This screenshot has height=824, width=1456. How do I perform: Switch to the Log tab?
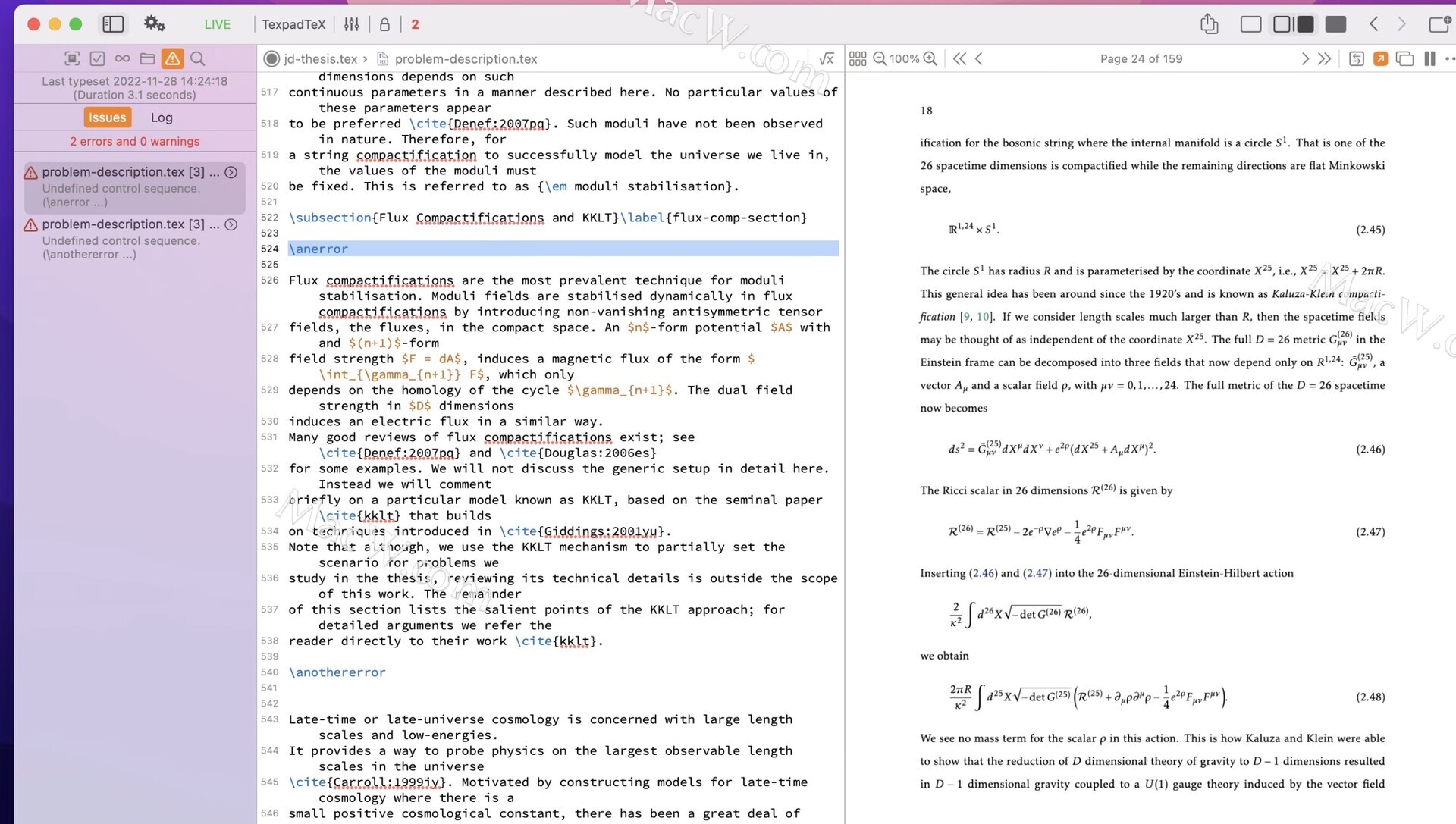(162, 117)
